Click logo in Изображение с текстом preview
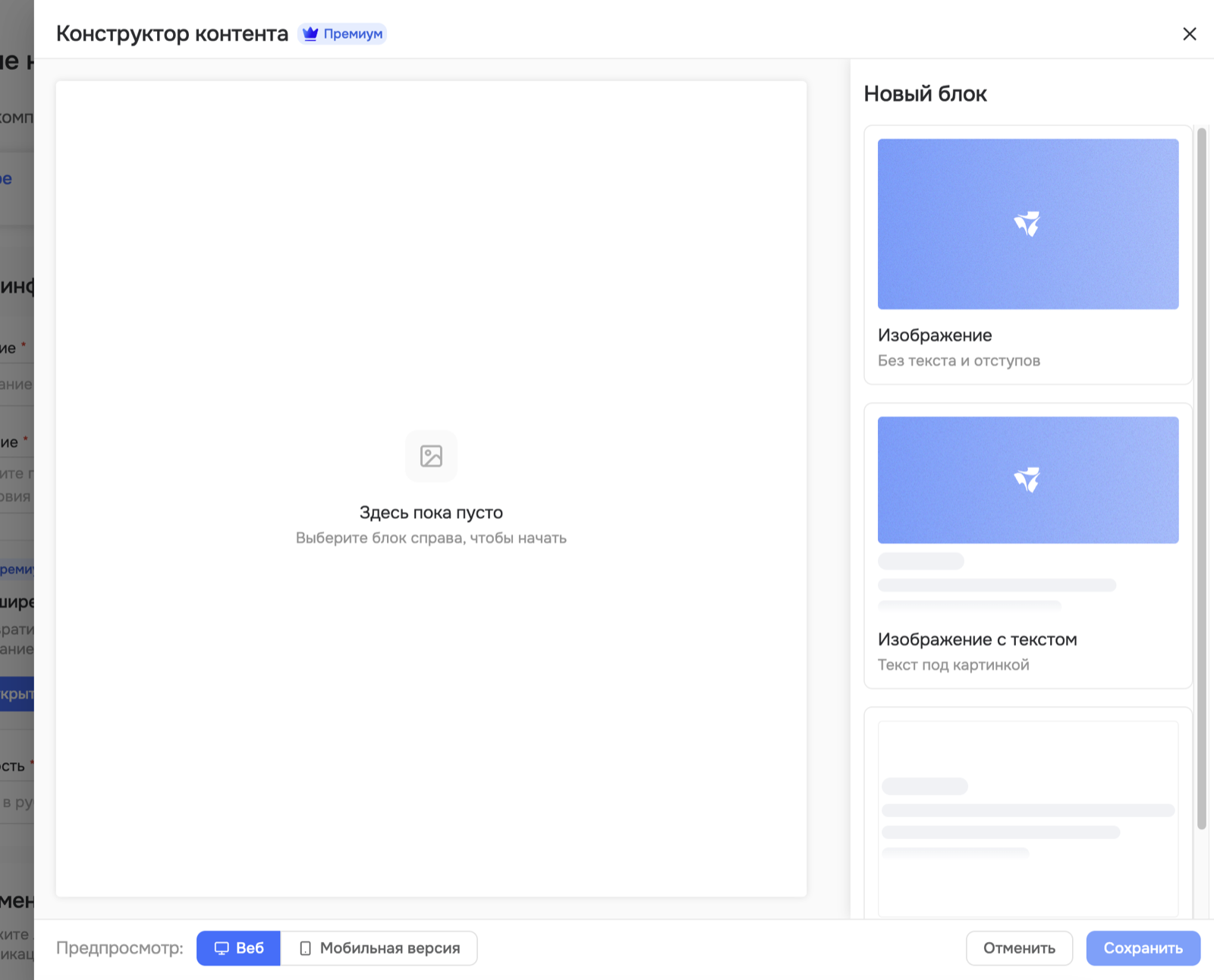The height and width of the screenshot is (980, 1214). click(x=1027, y=479)
